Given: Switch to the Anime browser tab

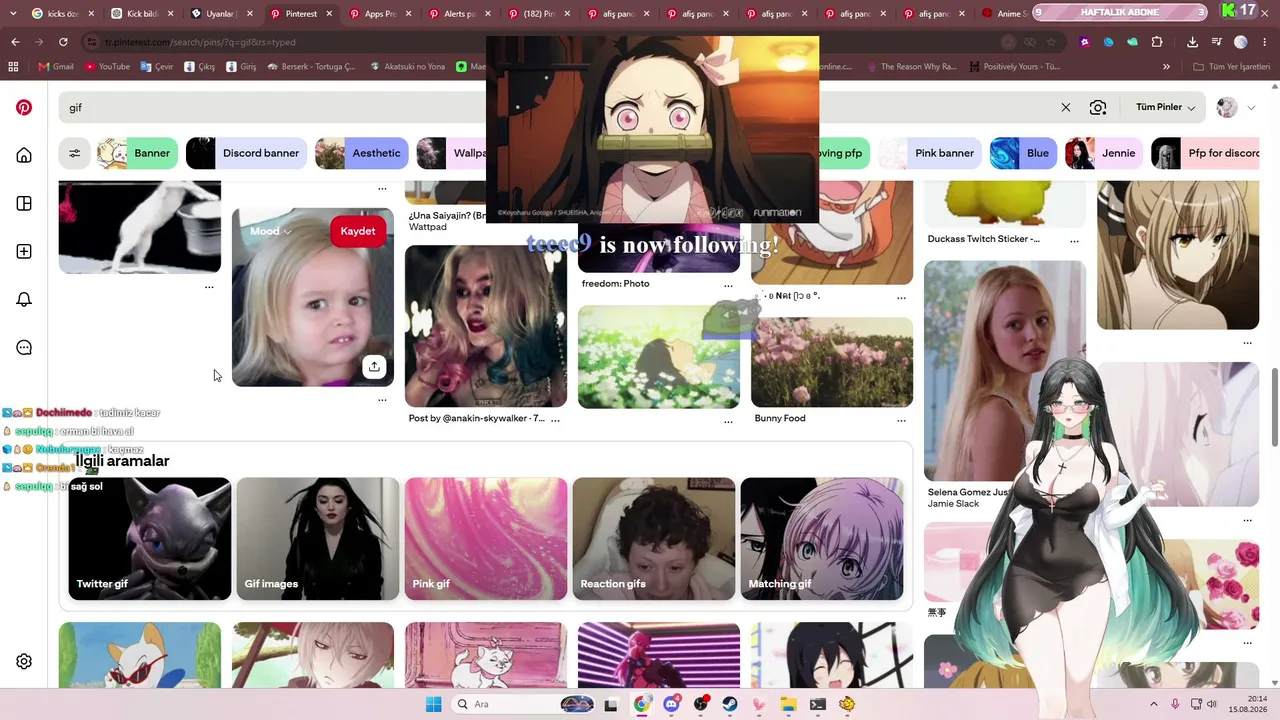Looking at the screenshot, I should pos(1003,14).
